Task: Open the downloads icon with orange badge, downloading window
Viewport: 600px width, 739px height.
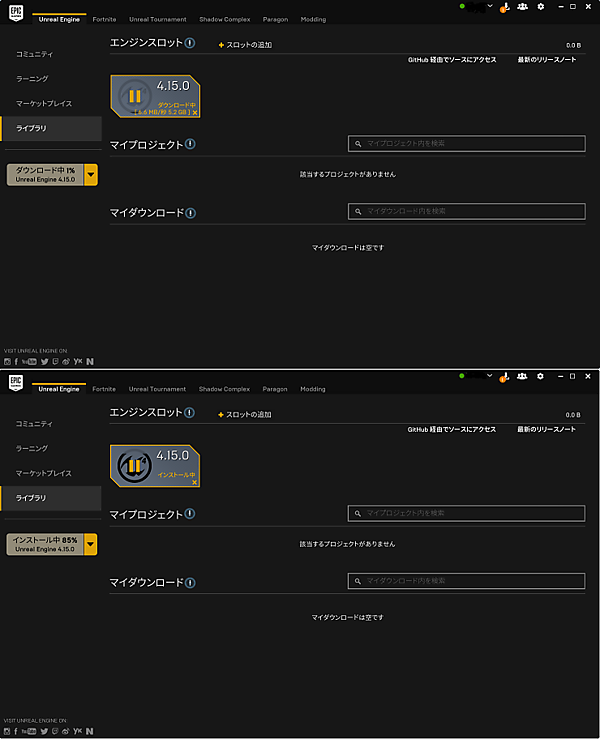Action: tap(505, 7)
